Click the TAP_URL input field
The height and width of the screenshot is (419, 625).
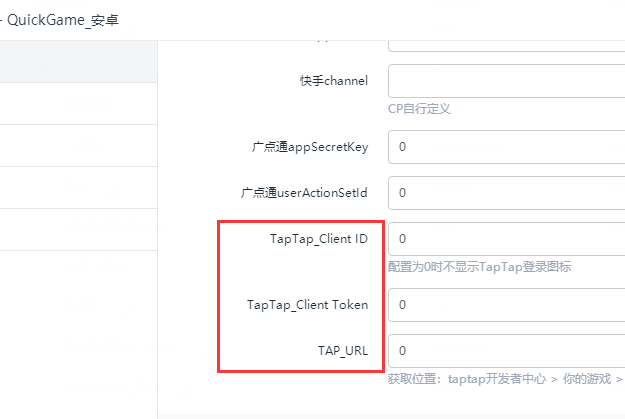click(x=507, y=351)
